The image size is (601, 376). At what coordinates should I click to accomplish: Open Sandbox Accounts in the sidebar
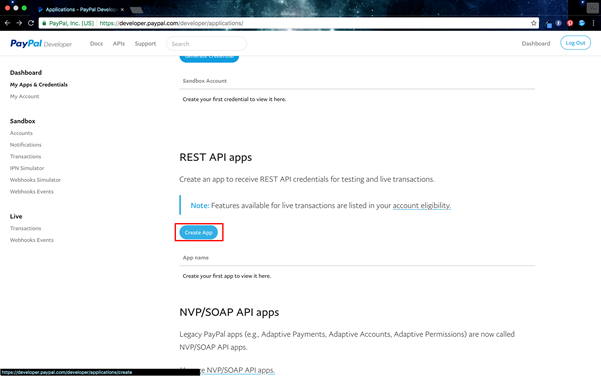21,133
